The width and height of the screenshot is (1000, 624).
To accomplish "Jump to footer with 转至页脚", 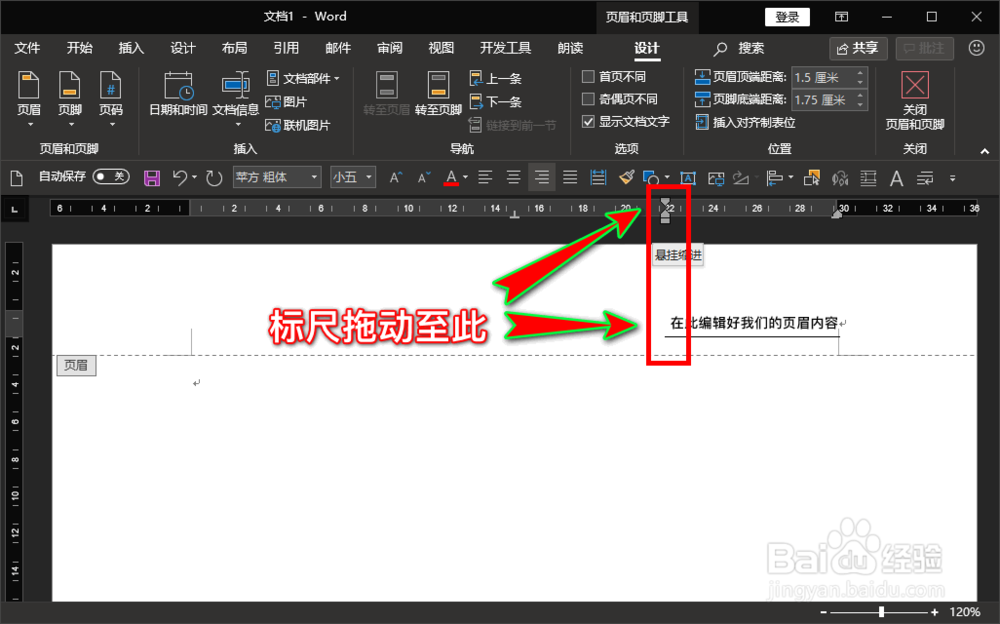I will pos(437,95).
